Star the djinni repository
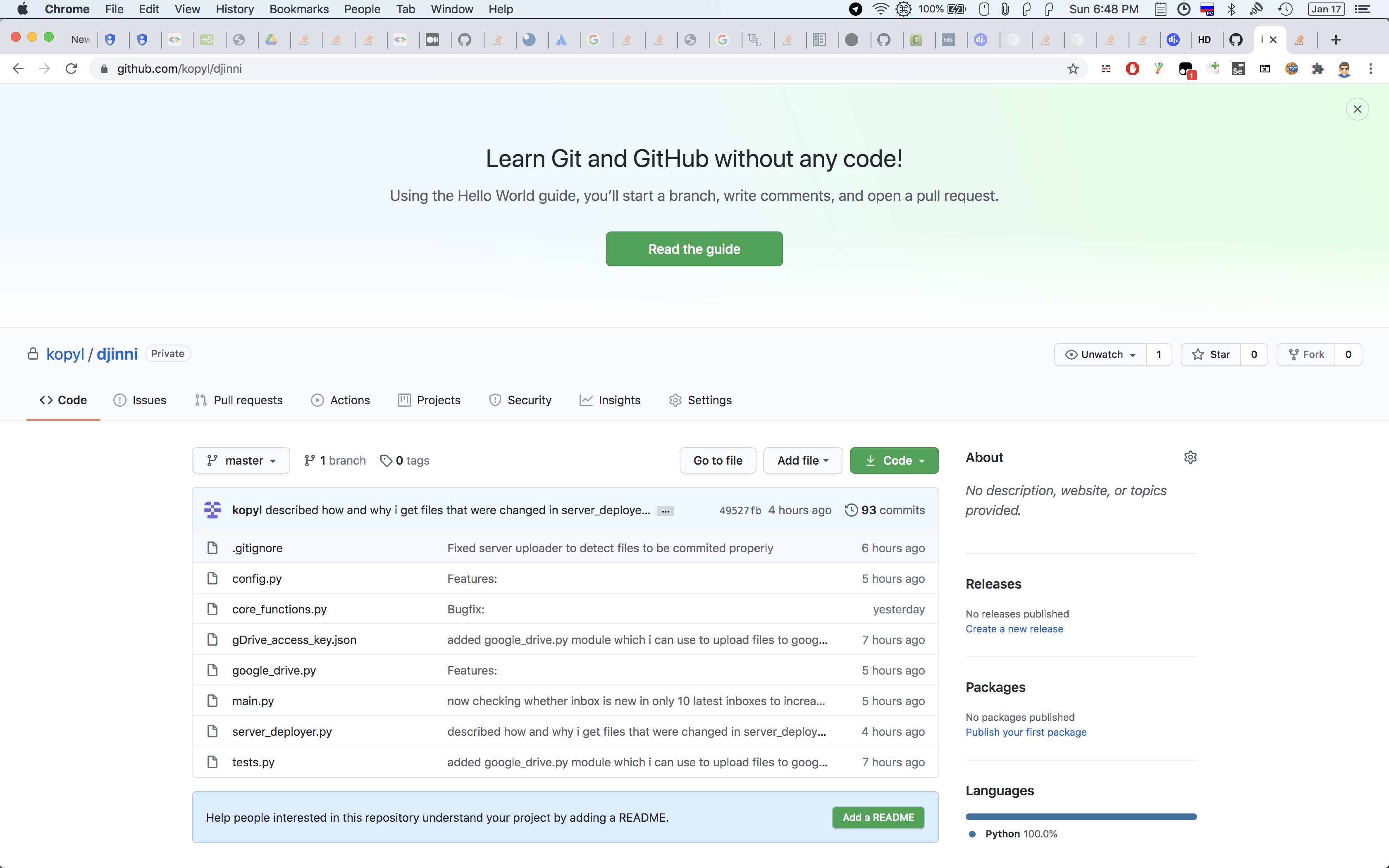Screen dimensions: 1389x868 click(x=1211, y=354)
